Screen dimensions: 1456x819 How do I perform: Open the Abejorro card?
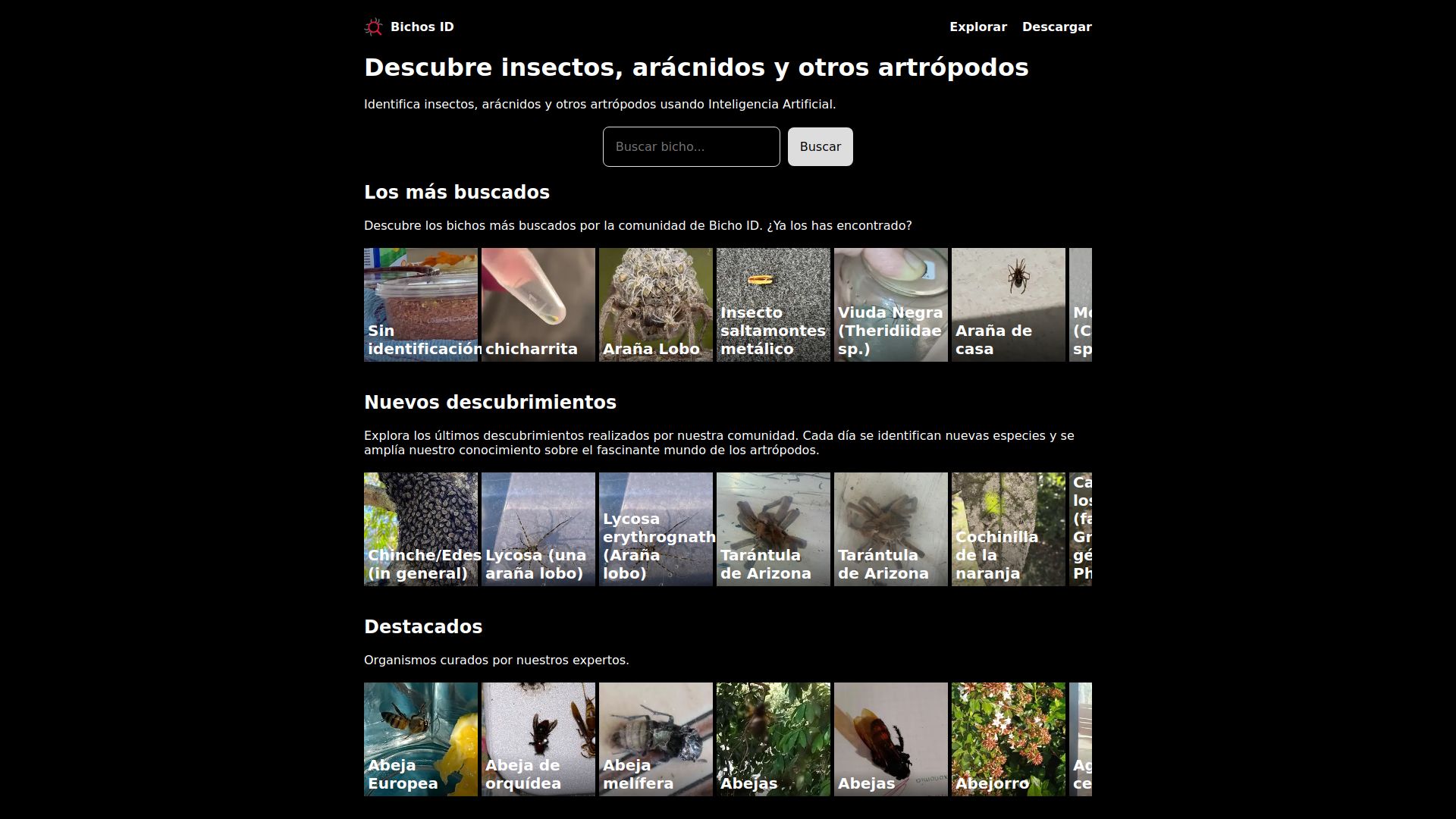point(1008,739)
